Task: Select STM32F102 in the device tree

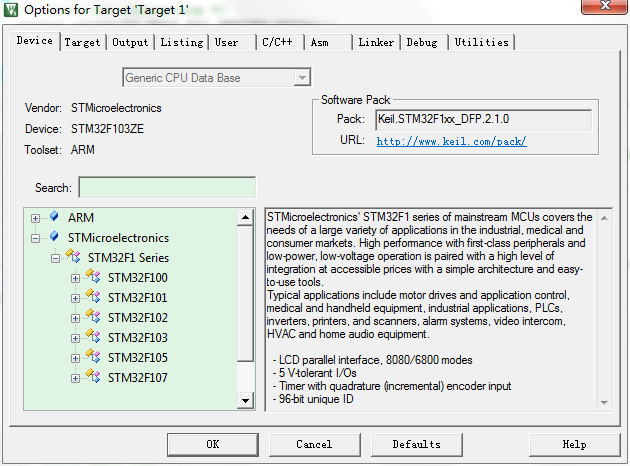Action: click(138, 318)
